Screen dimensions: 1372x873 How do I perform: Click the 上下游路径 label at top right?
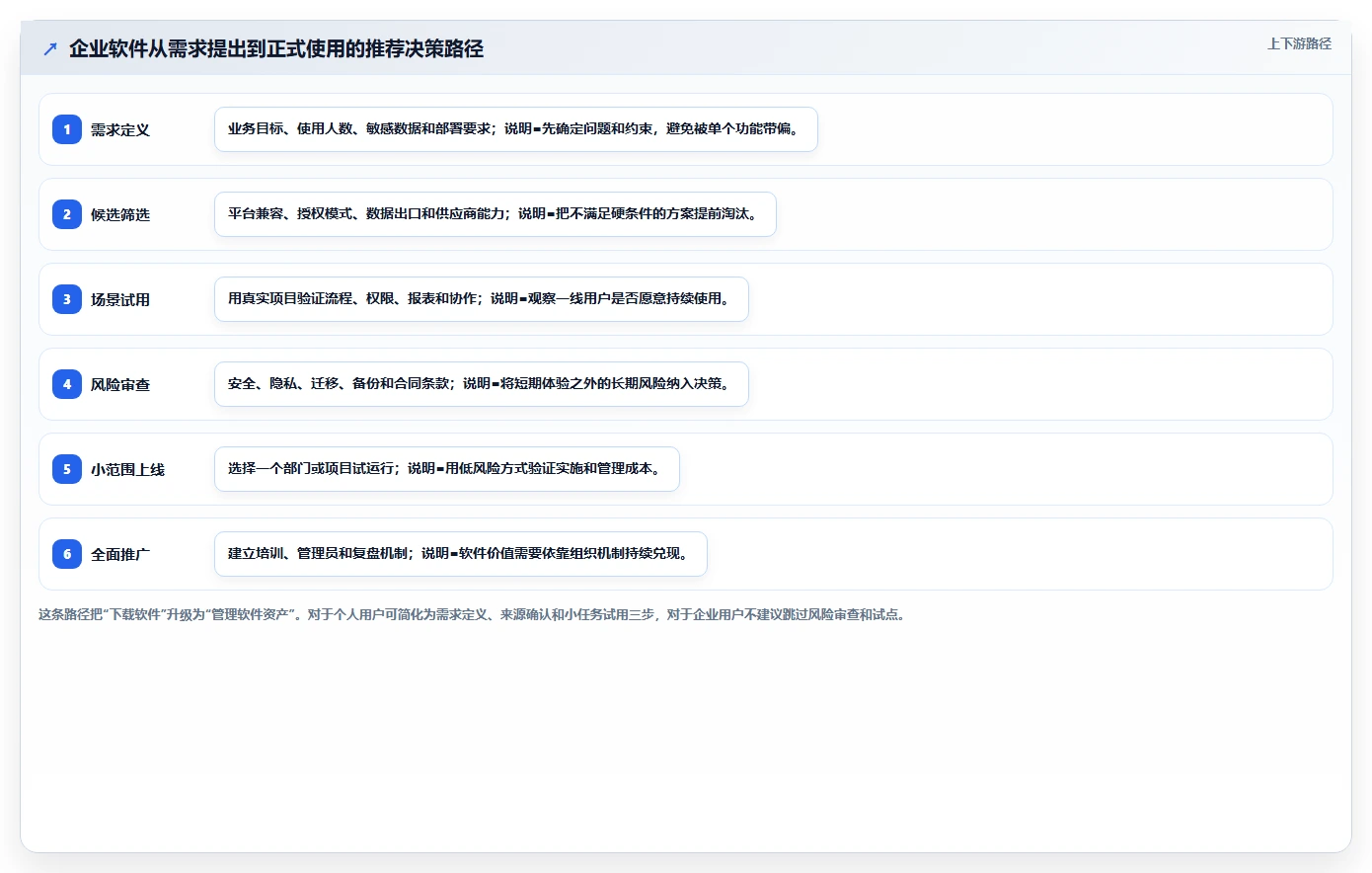coord(1299,43)
